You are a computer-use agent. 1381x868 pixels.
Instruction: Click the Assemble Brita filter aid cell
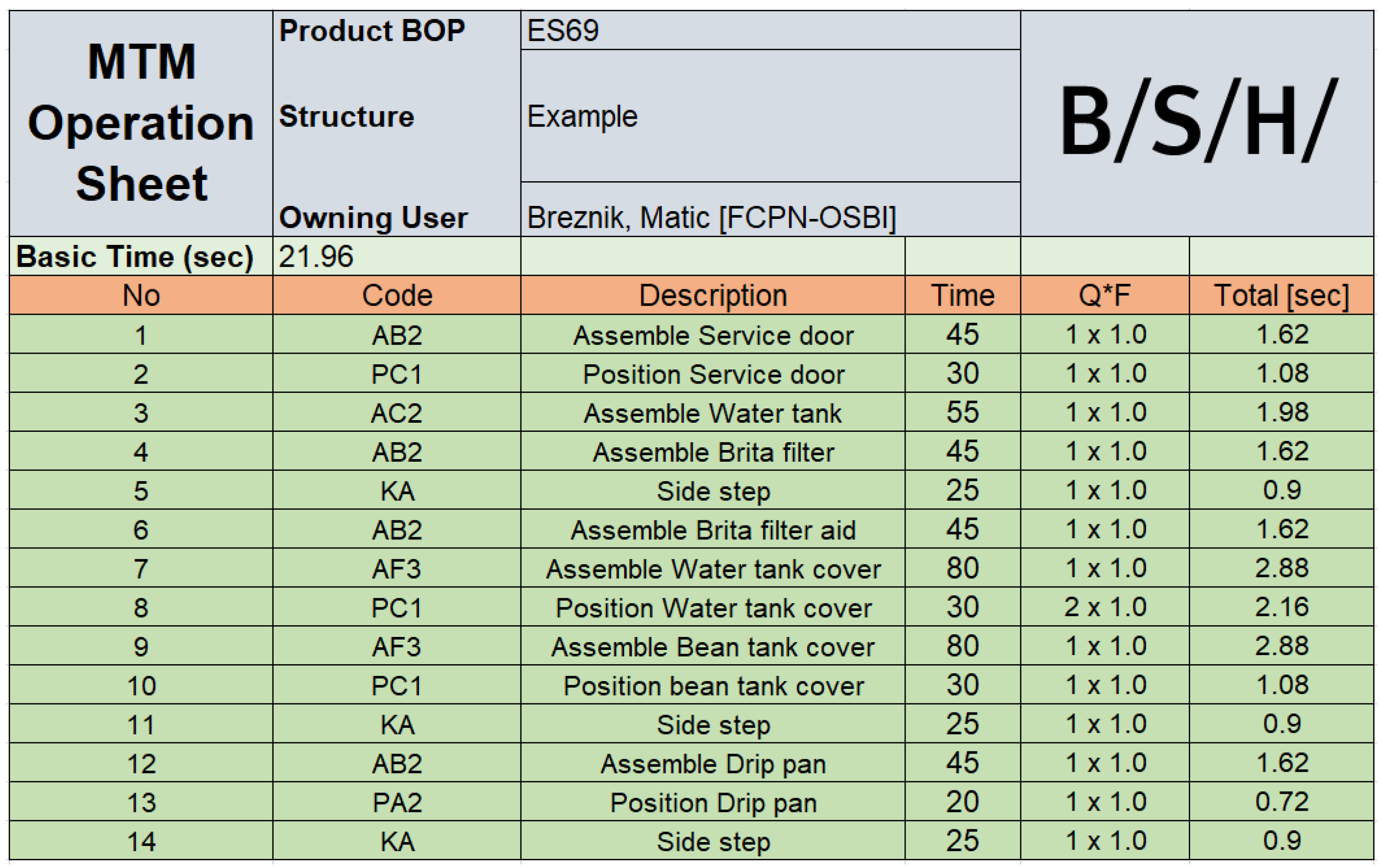713,529
